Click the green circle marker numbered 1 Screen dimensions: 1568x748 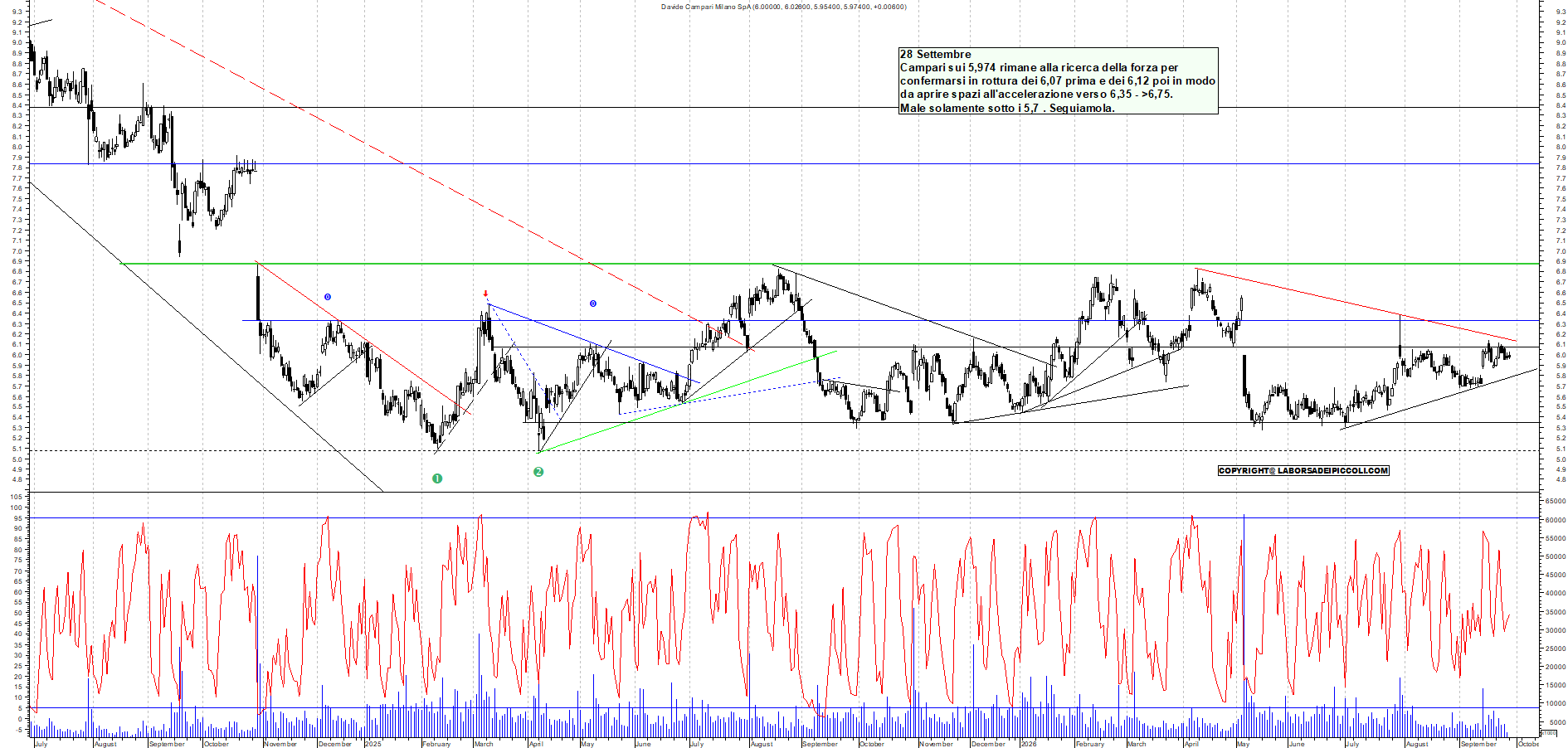(x=437, y=478)
